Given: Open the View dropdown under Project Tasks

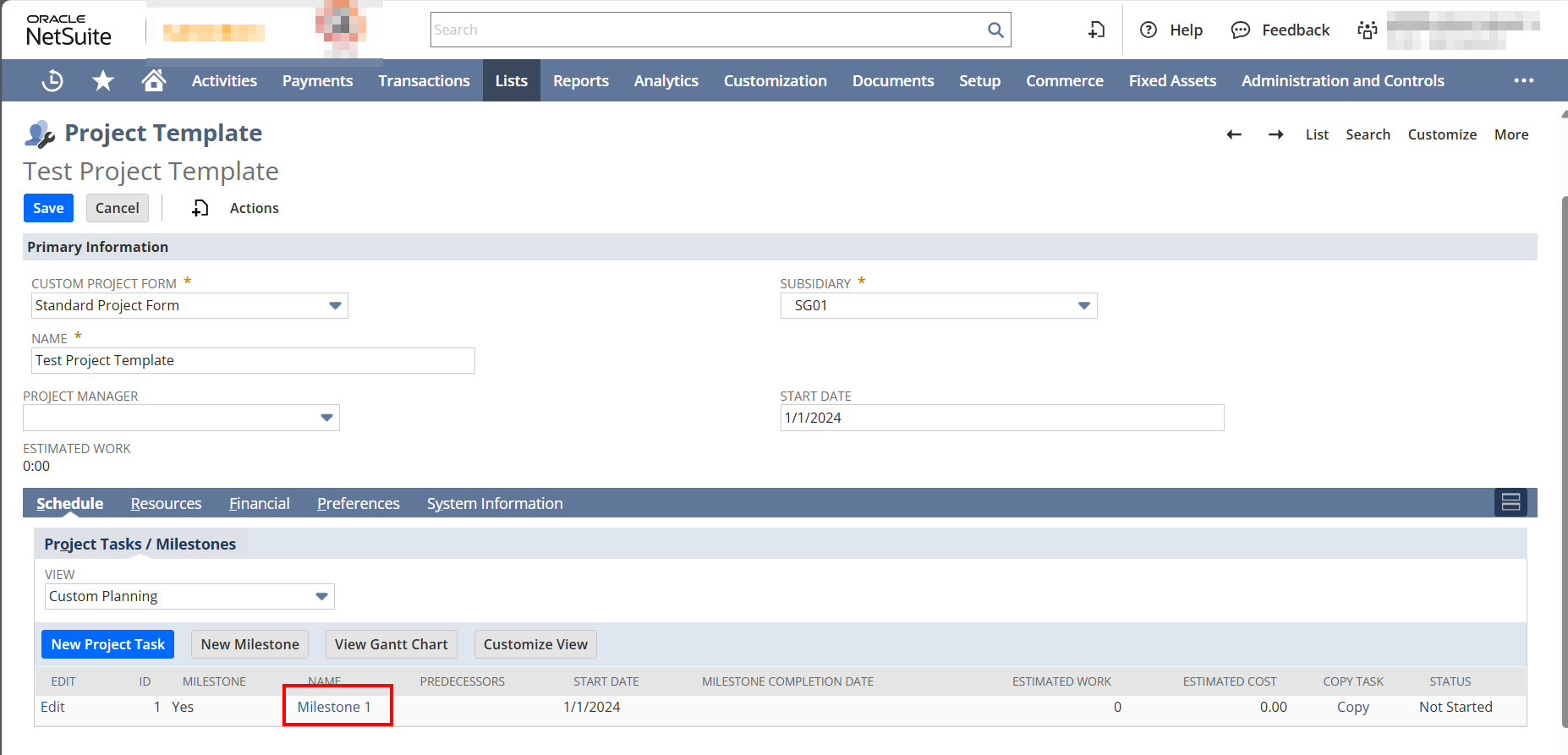Looking at the screenshot, I should (321, 597).
